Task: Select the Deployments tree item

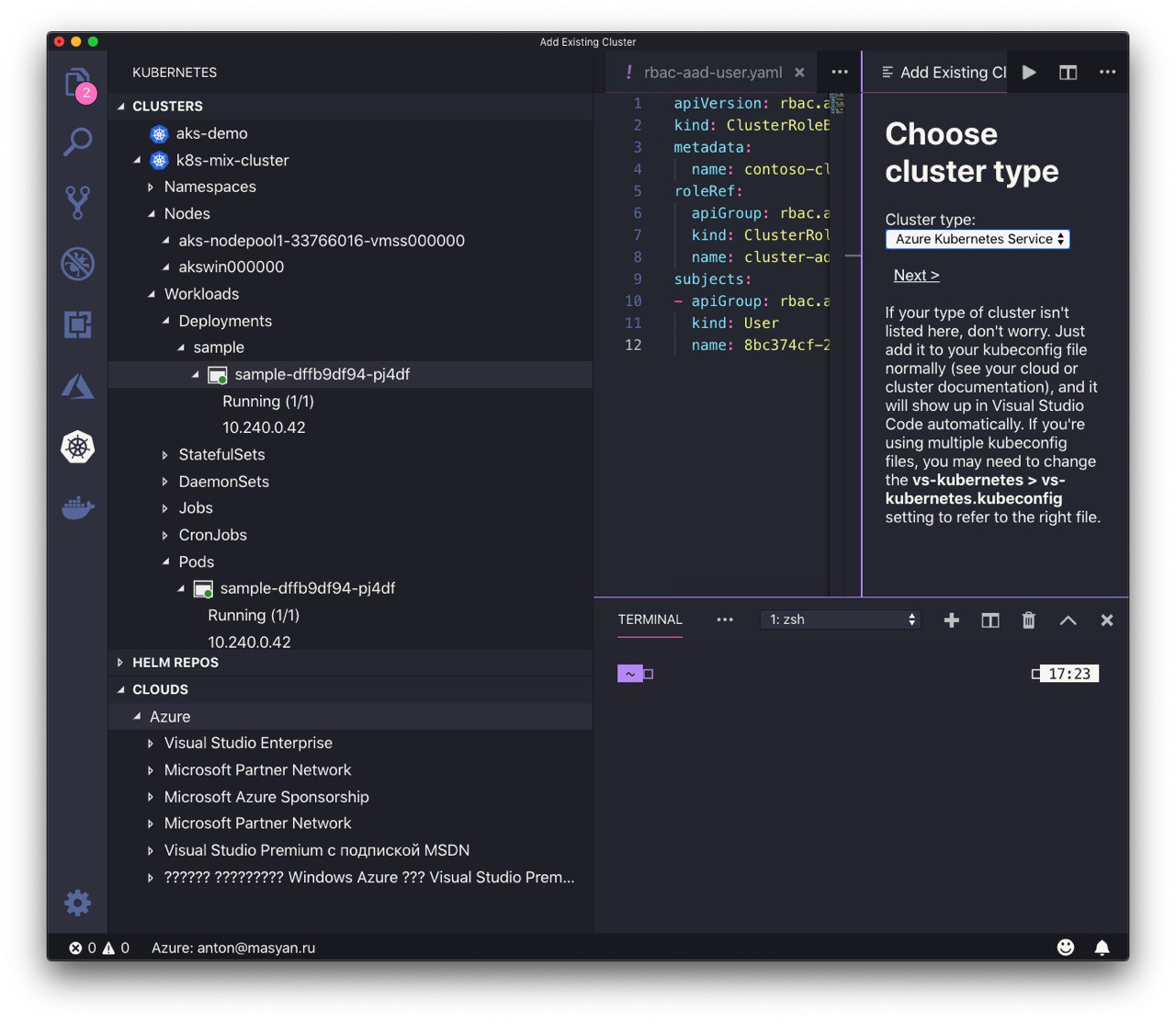Action: click(x=225, y=321)
